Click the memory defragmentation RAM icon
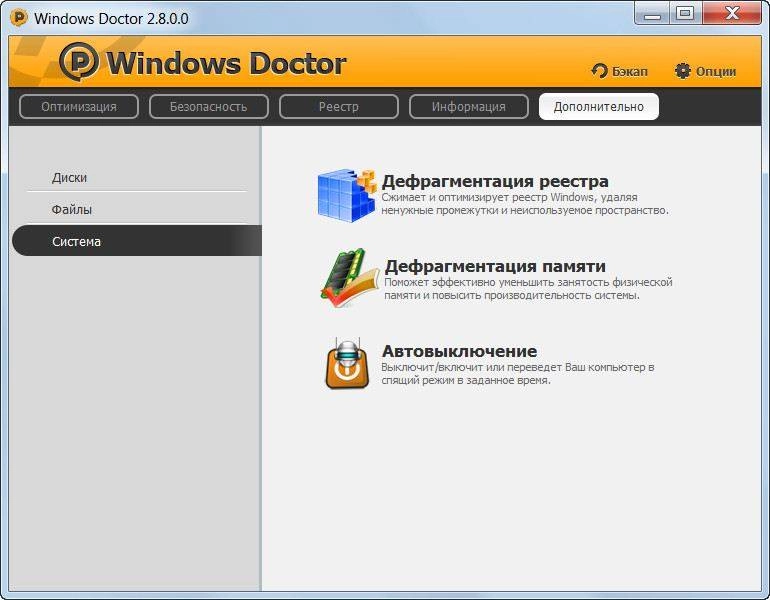The image size is (770, 600). tap(349, 278)
